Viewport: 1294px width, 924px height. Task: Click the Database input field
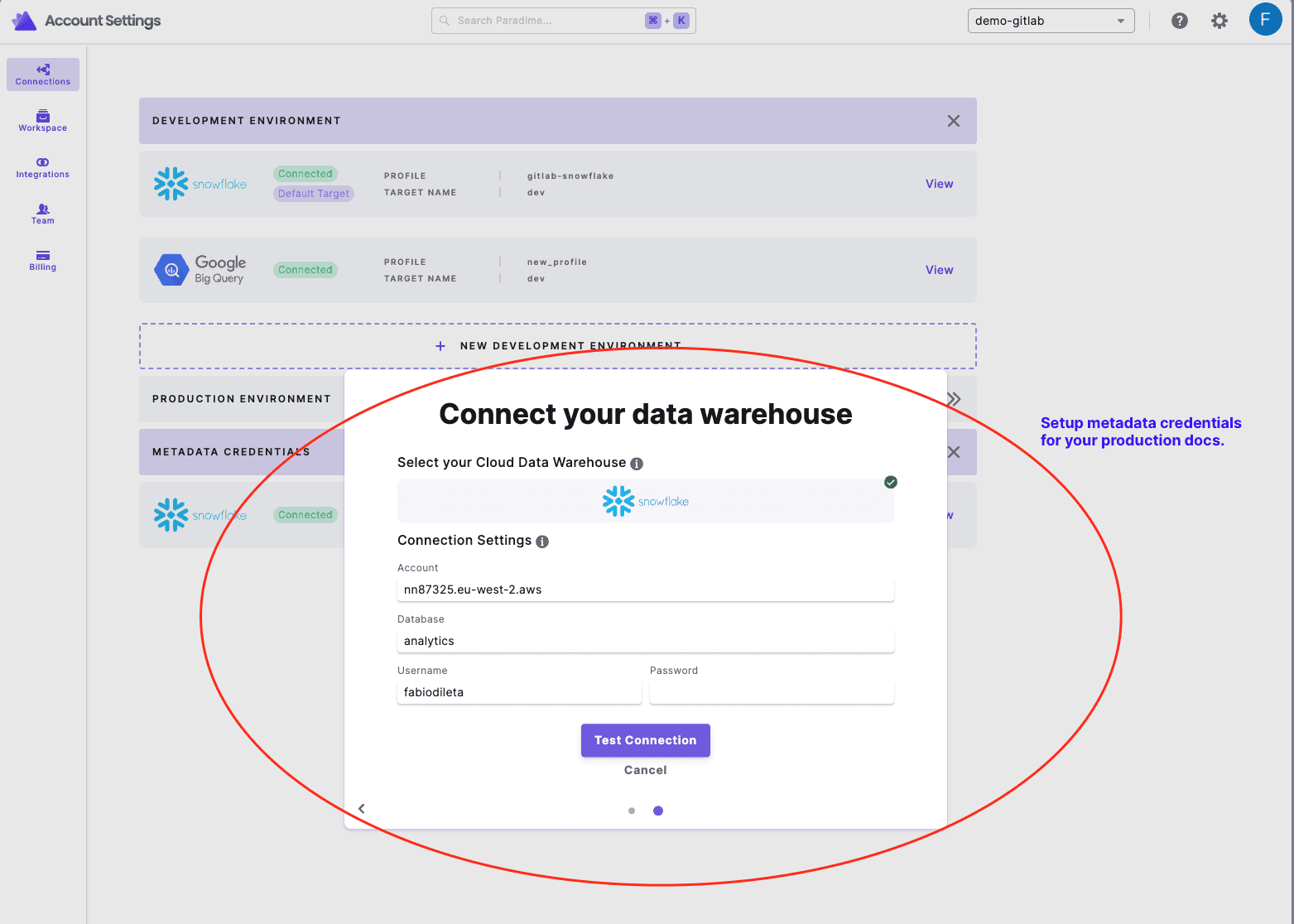(x=646, y=641)
